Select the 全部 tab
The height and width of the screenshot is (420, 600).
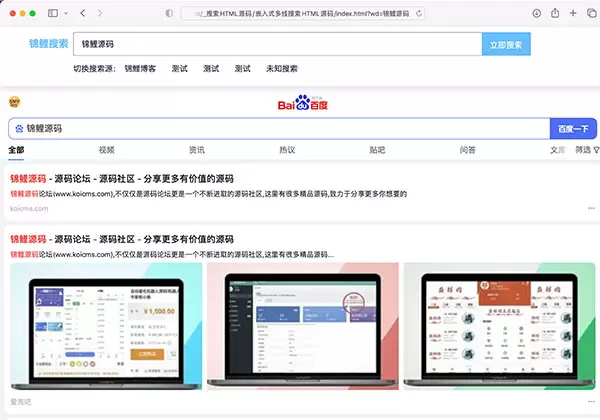click(16, 150)
